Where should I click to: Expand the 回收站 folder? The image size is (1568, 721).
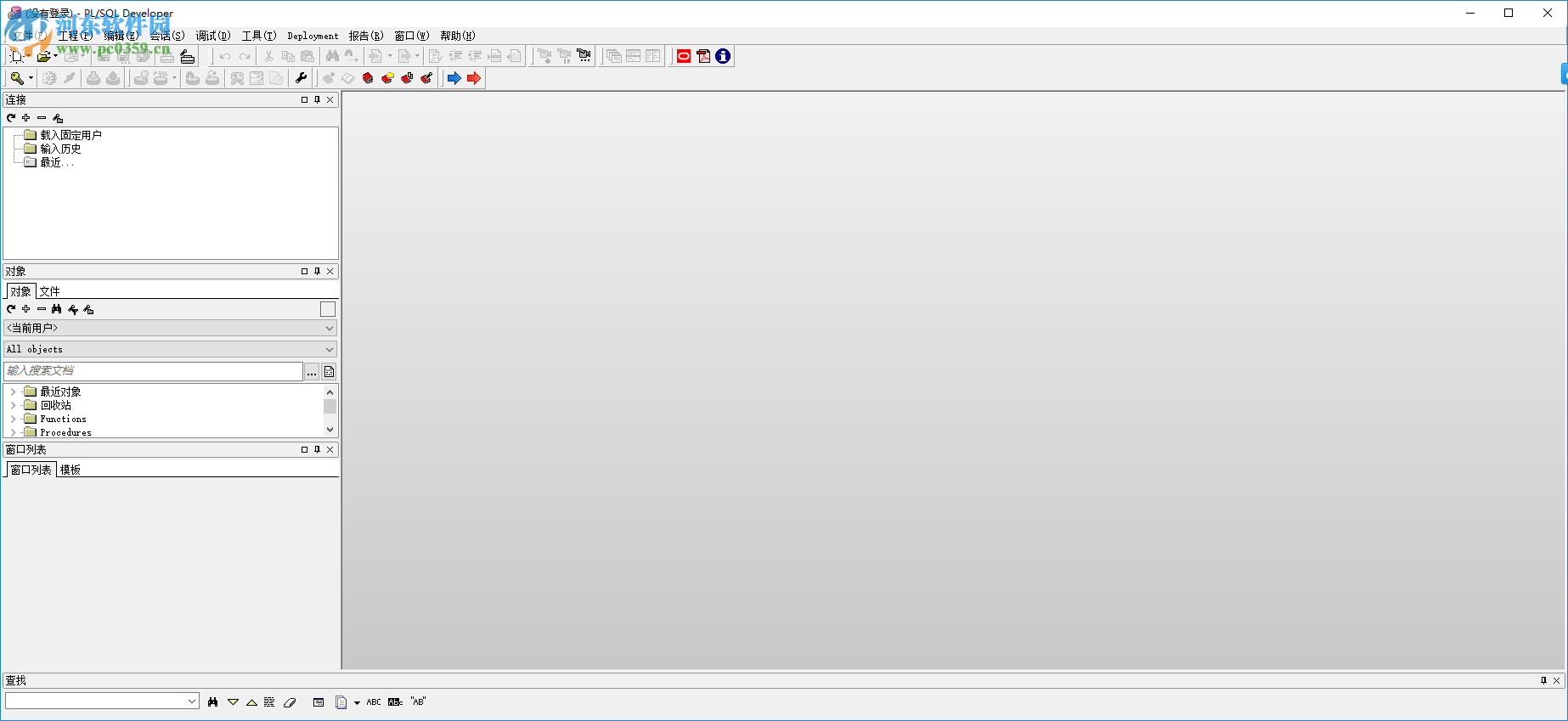(13, 405)
